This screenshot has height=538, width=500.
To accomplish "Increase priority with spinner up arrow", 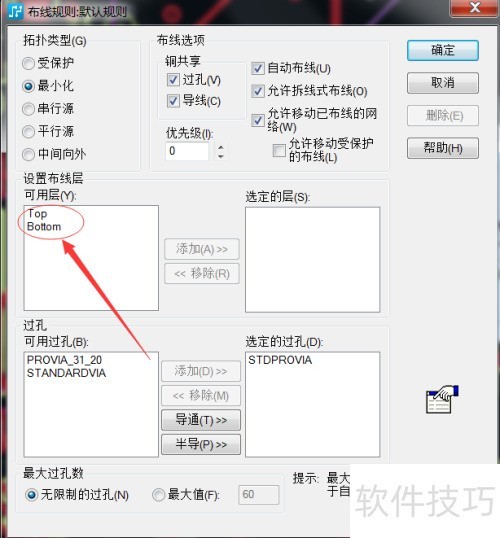I will click(x=221, y=147).
